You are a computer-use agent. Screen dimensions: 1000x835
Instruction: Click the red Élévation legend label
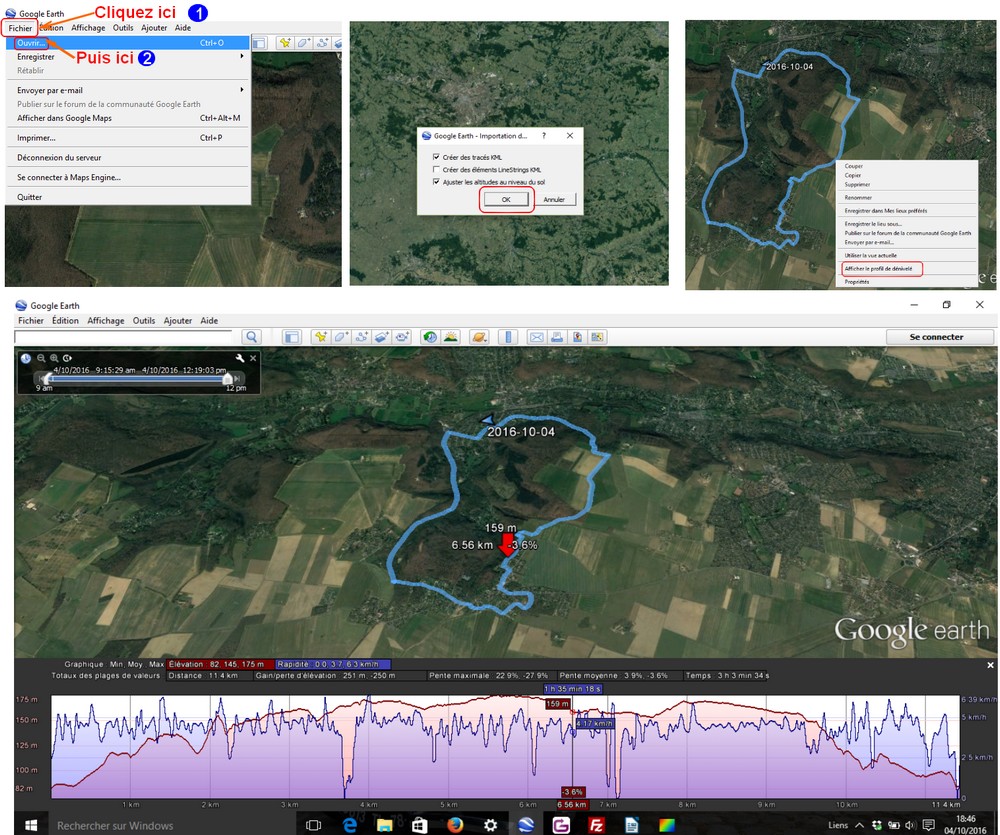(220, 664)
